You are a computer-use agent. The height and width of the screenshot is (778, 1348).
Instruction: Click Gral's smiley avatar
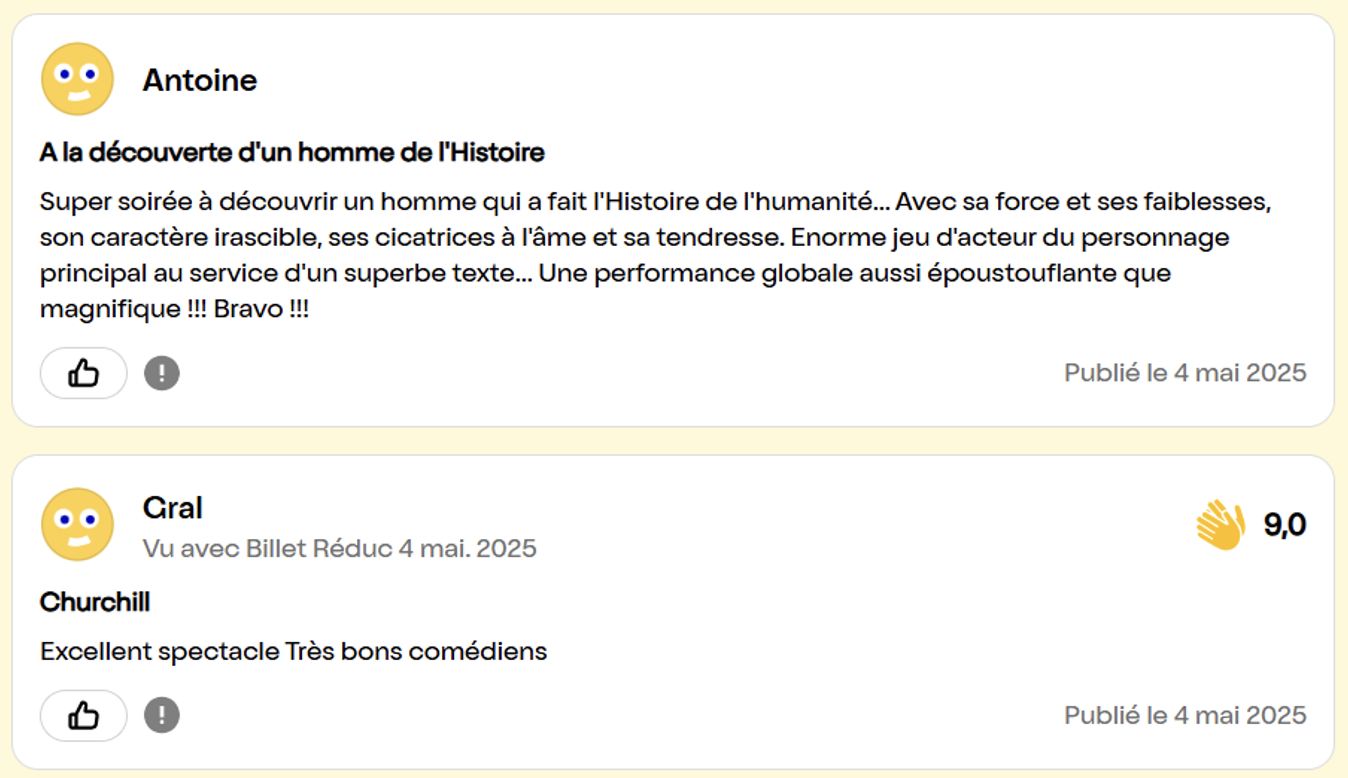pyautogui.click(x=77, y=524)
